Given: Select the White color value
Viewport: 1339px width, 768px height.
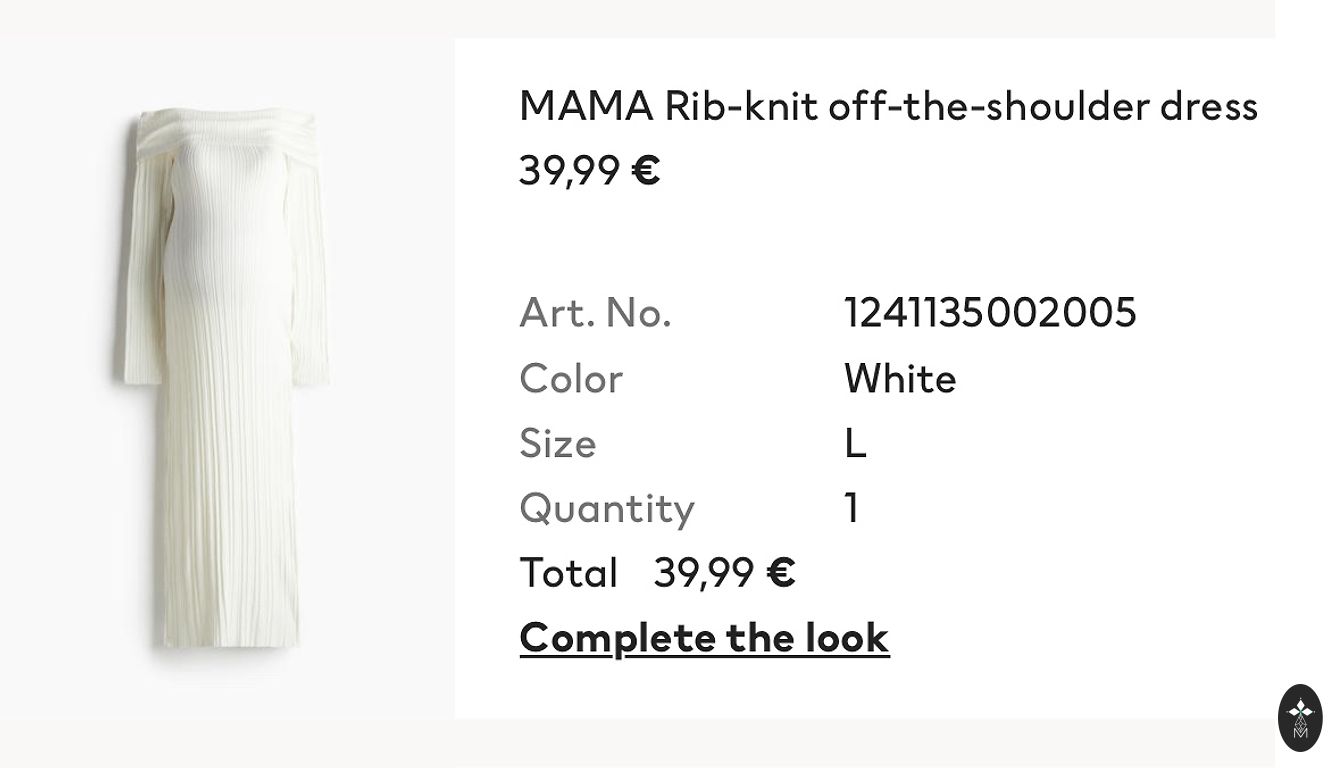Looking at the screenshot, I should pyautogui.click(x=900, y=379).
